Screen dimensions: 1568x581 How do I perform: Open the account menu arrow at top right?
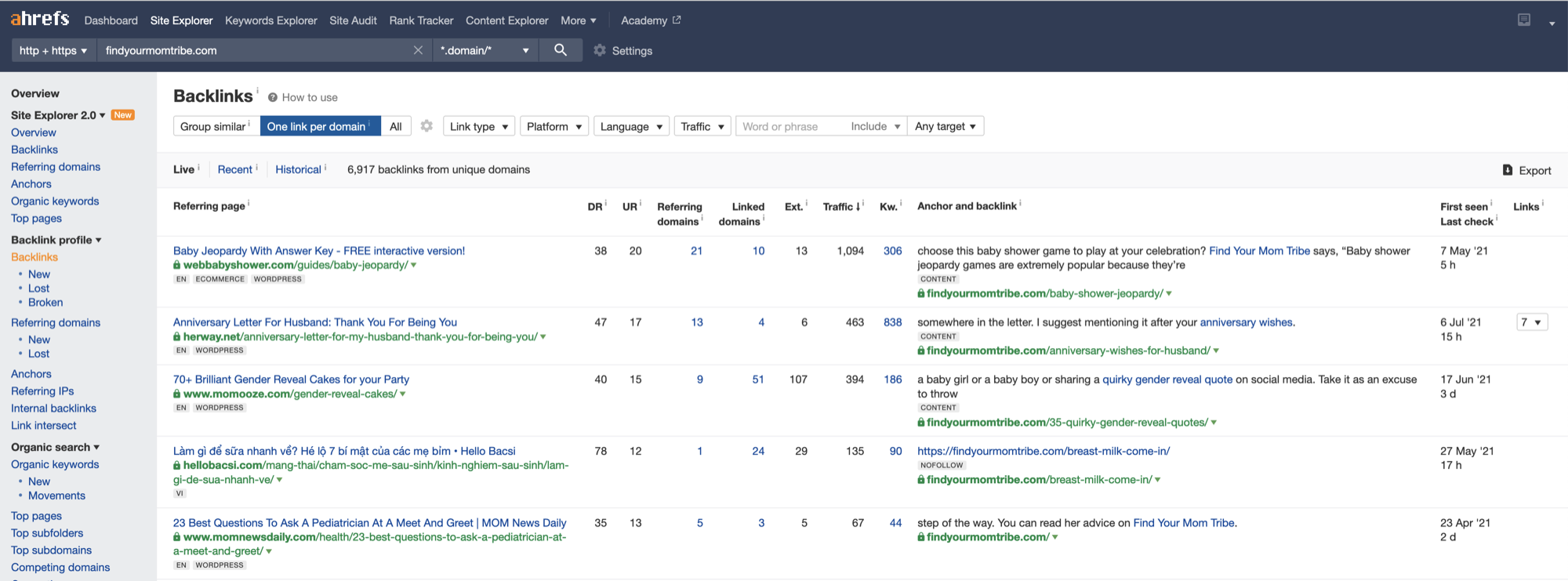(1552, 23)
